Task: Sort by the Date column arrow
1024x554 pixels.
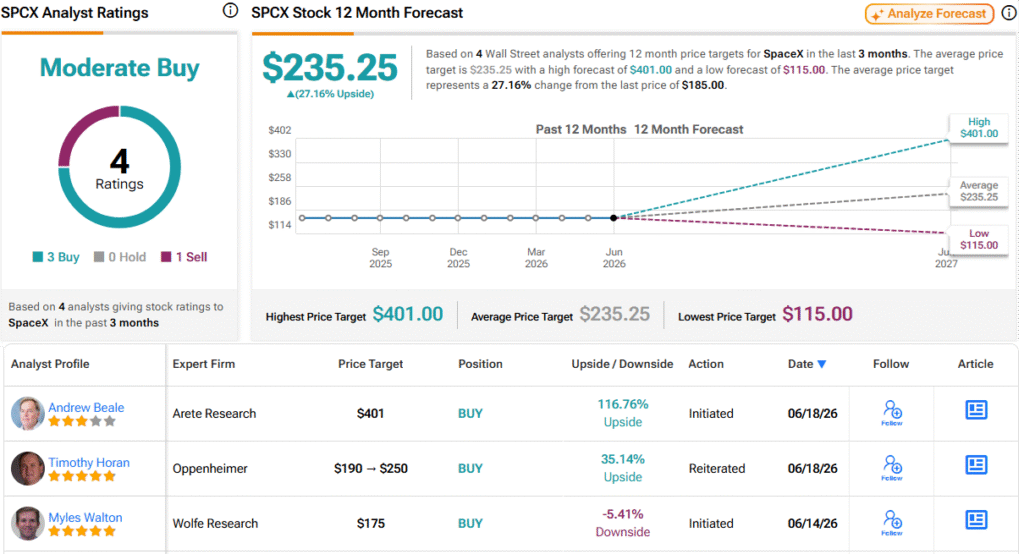Action: coord(822,364)
